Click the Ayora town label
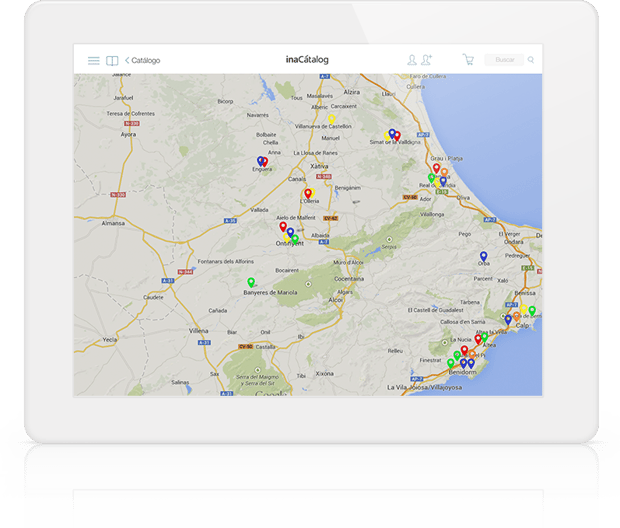This screenshot has height=528, width=620. (129, 134)
